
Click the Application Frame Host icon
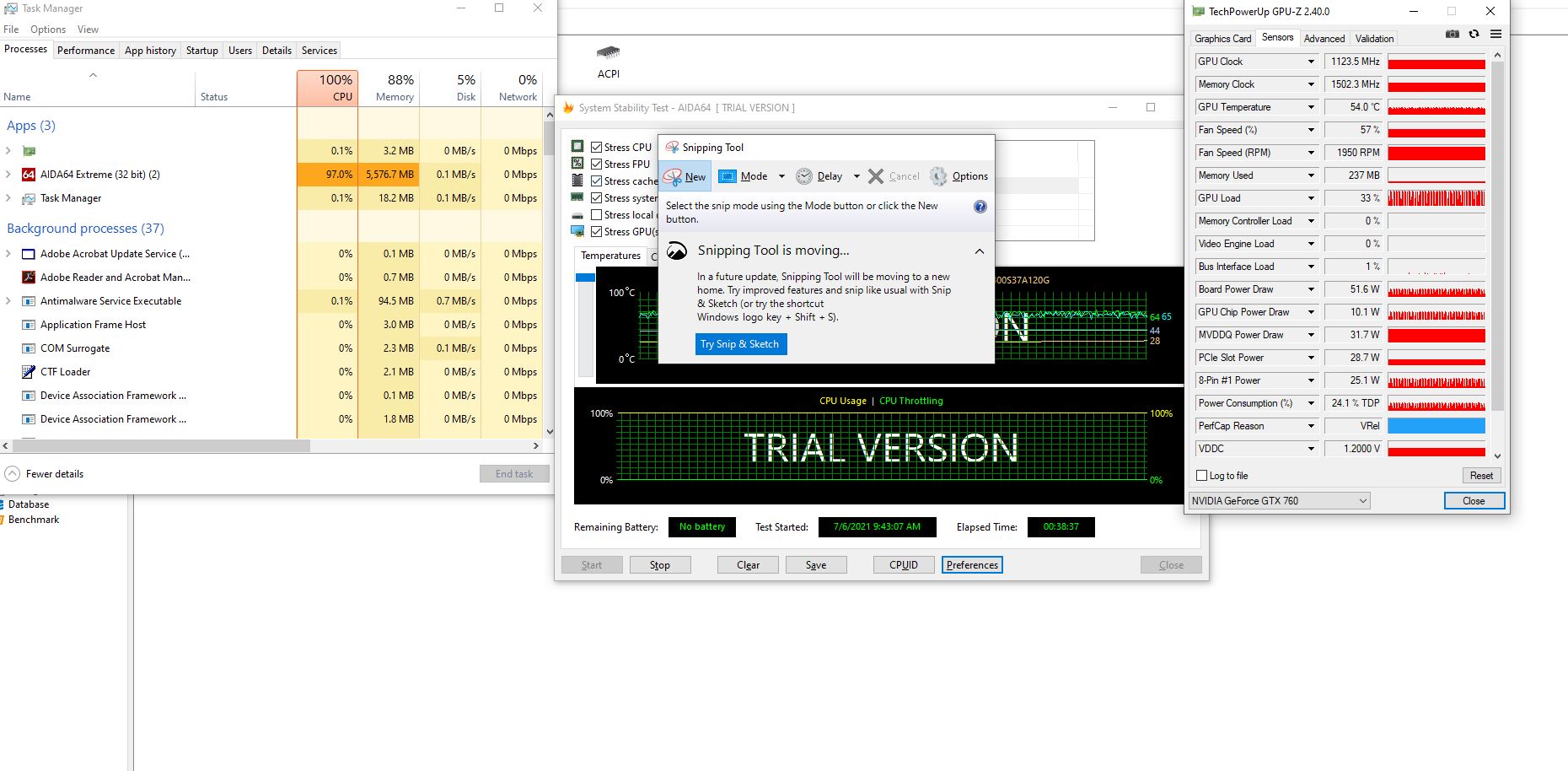pos(29,325)
